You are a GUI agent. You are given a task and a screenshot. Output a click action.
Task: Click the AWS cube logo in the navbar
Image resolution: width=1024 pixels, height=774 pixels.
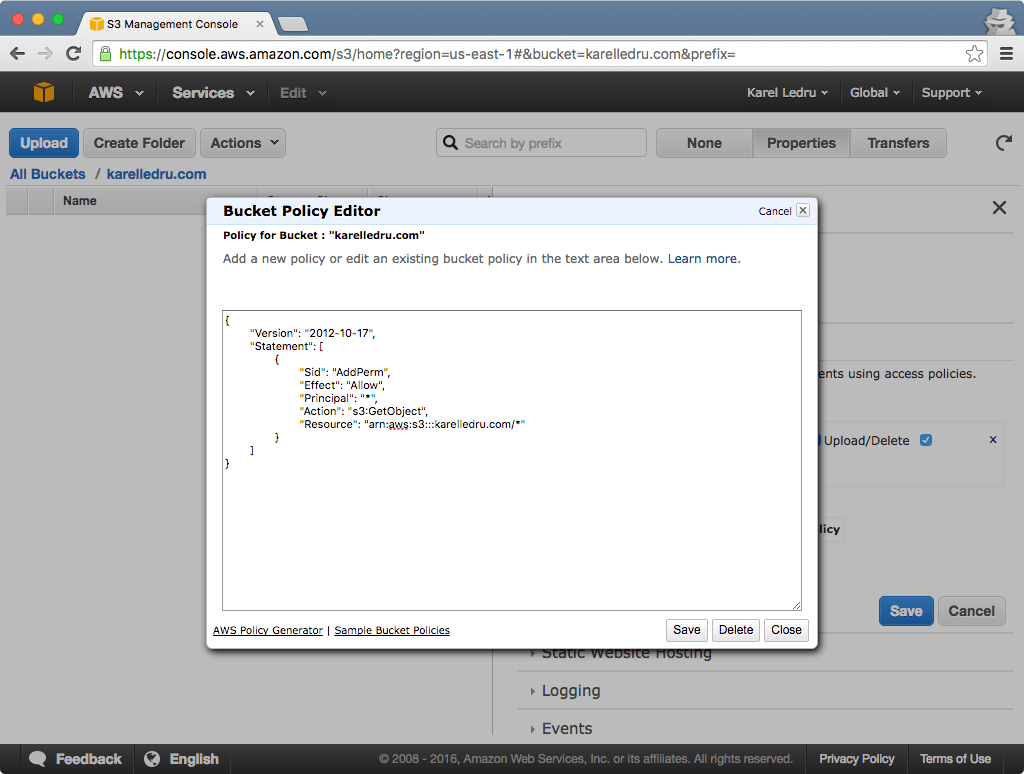[x=42, y=92]
